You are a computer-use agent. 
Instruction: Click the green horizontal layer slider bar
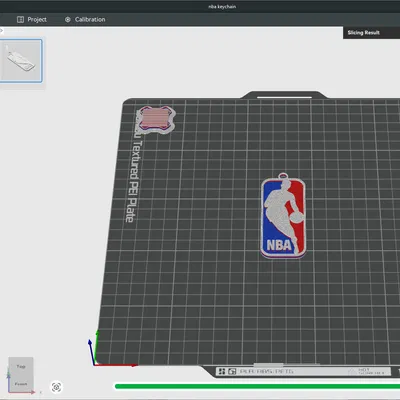pyautogui.click(x=257, y=386)
